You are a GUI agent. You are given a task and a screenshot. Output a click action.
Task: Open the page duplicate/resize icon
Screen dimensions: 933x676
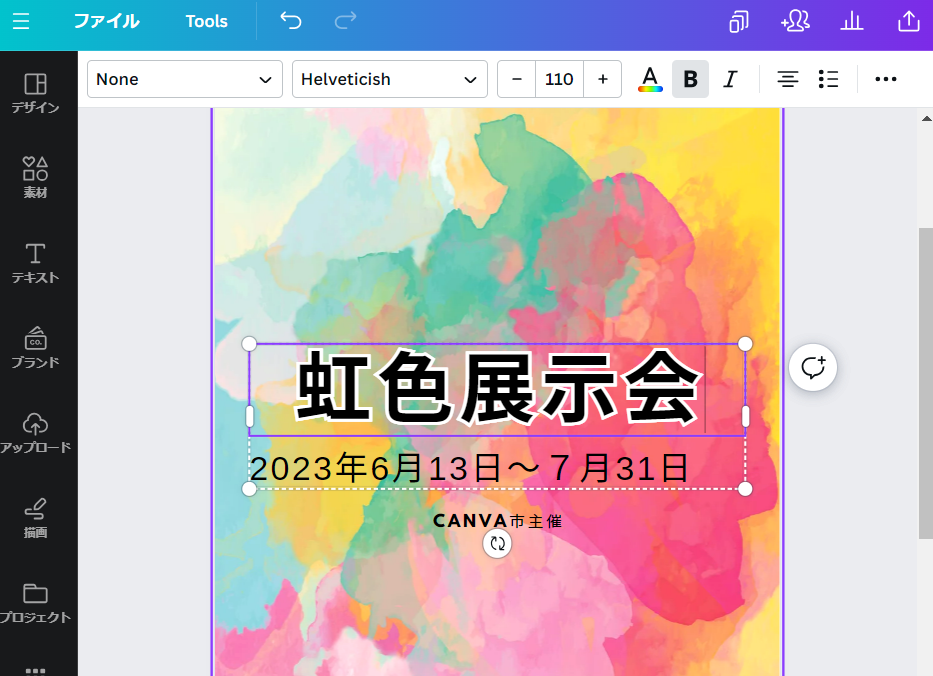tap(738, 21)
